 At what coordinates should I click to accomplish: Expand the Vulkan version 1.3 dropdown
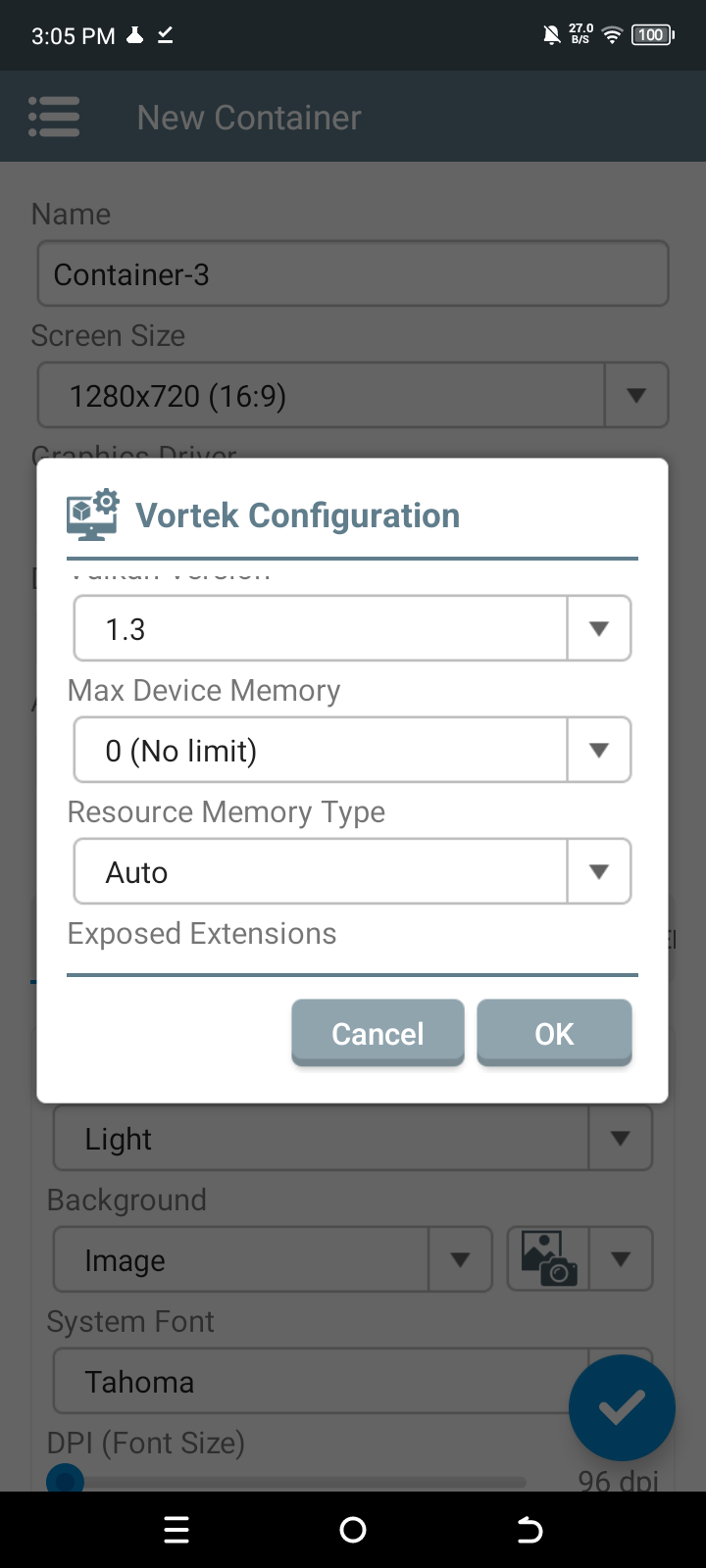tap(352, 628)
